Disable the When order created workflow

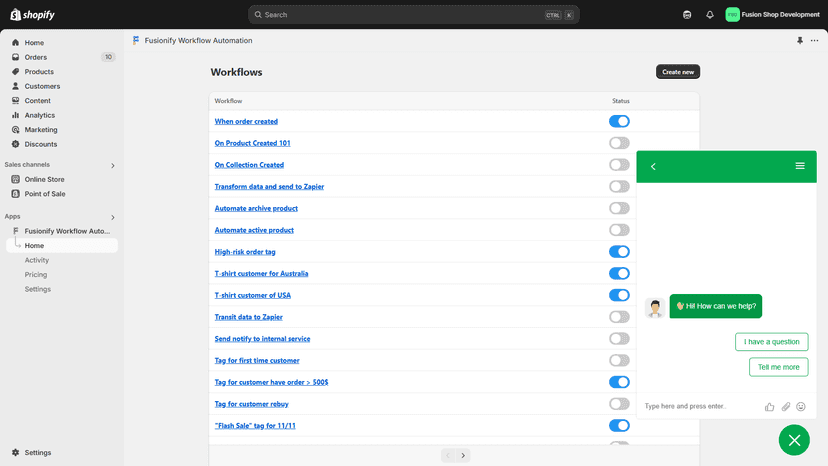[619, 121]
